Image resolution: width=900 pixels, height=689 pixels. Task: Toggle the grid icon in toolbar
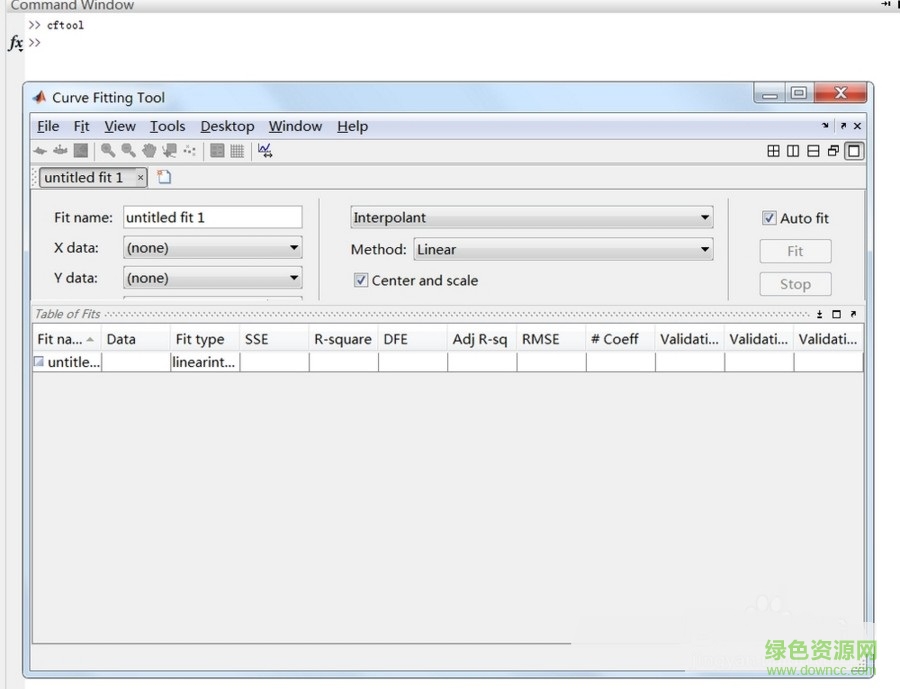(x=237, y=151)
